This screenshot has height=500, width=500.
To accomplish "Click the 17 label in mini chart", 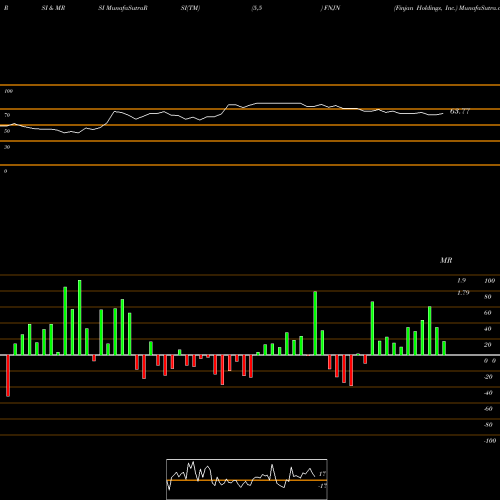I will click(322, 474).
